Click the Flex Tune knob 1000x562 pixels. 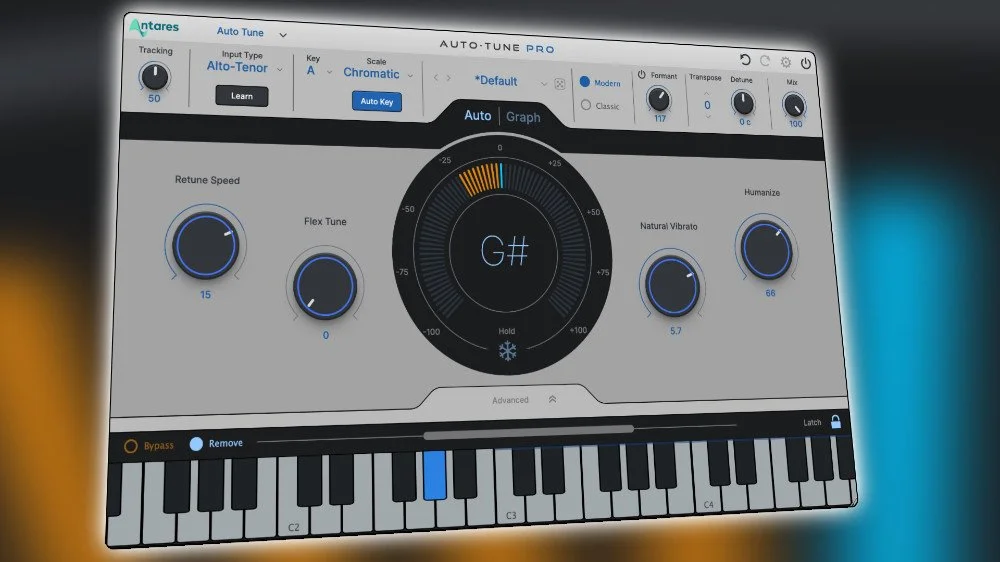(325, 286)
